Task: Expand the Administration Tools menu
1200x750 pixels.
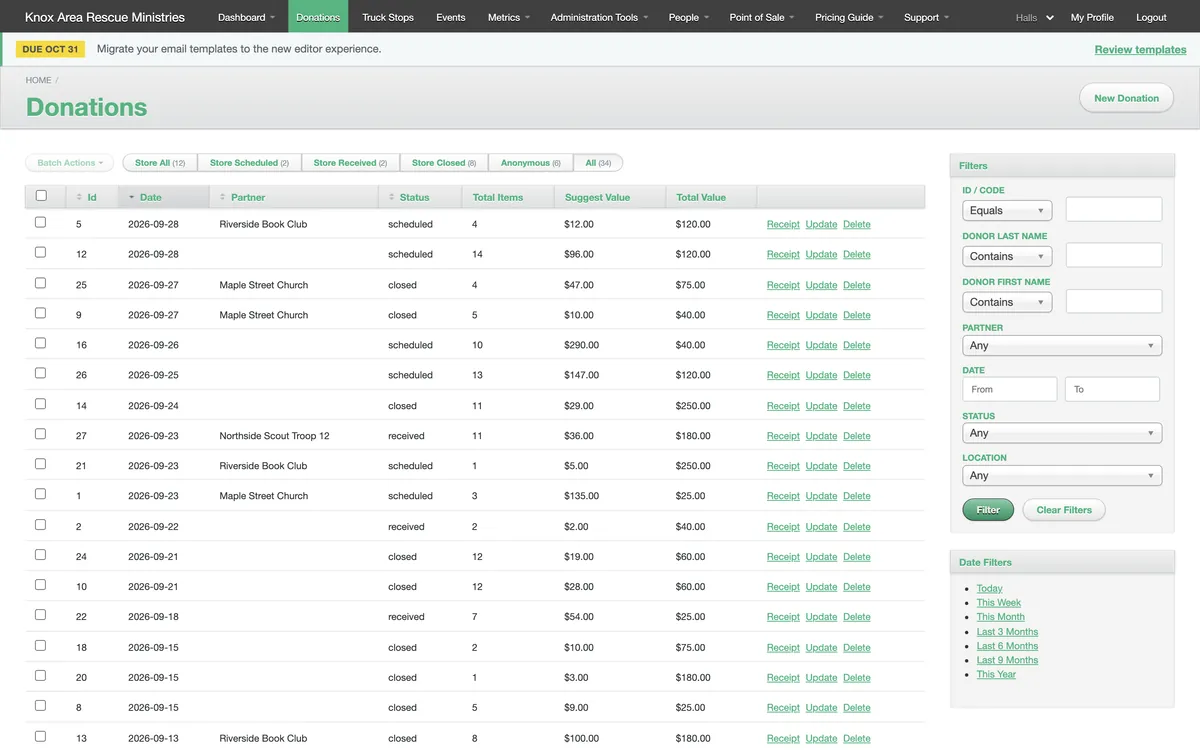Action: pyautogui.click(x=599, y=17)
